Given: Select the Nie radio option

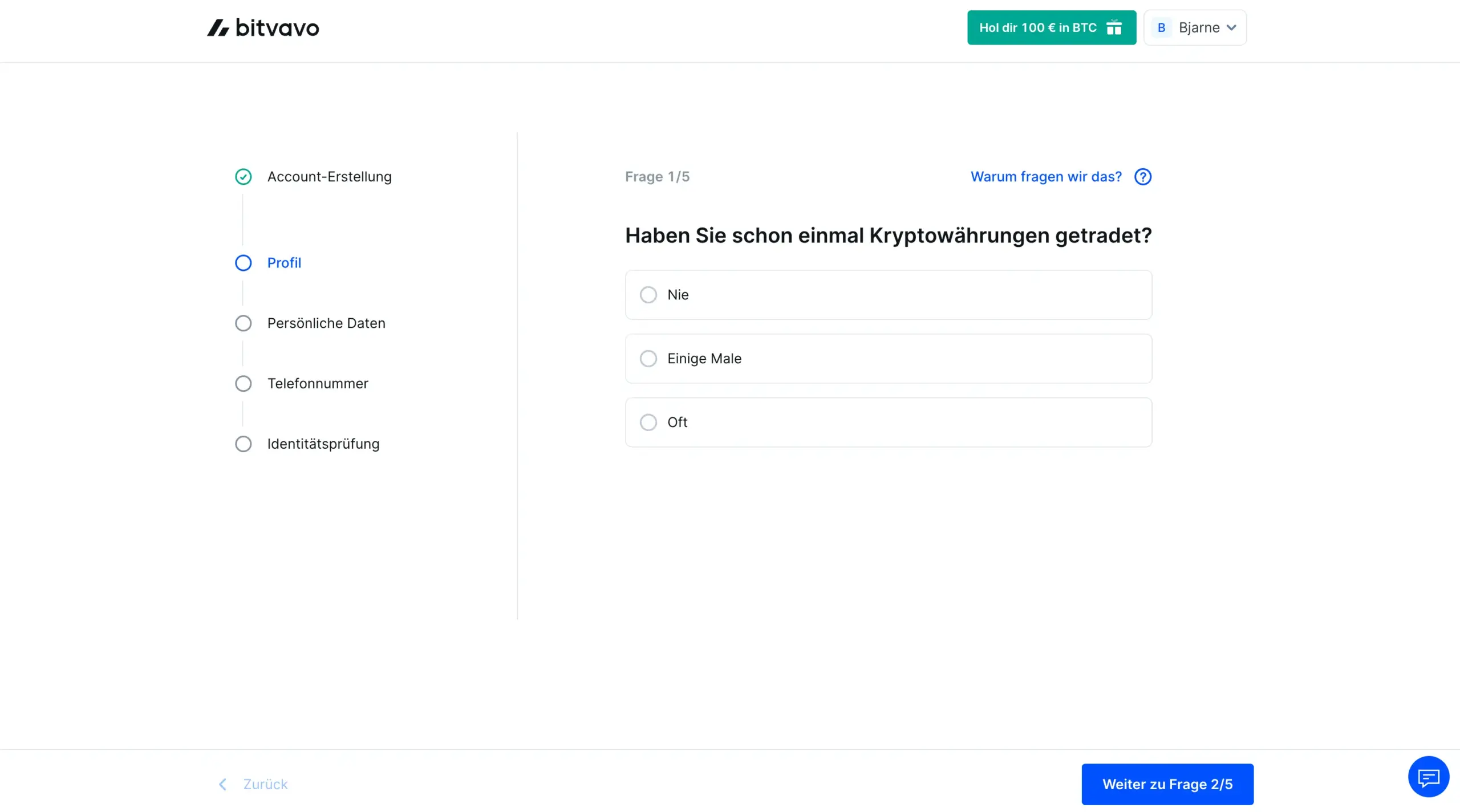Looking at the screenshot, I should [648, 295].
